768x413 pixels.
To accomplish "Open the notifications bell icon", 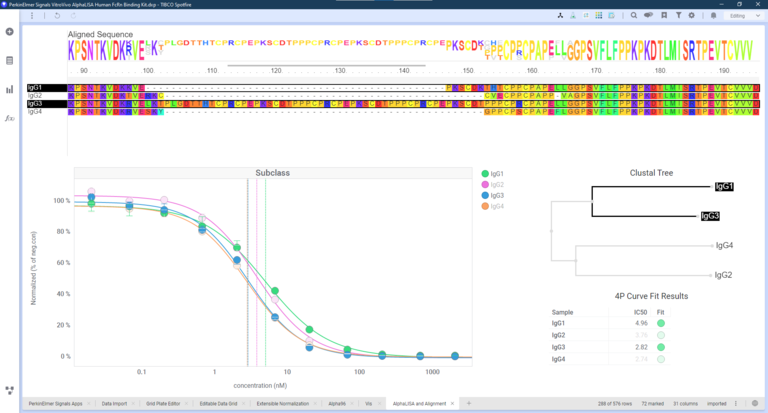I will 714,16.
